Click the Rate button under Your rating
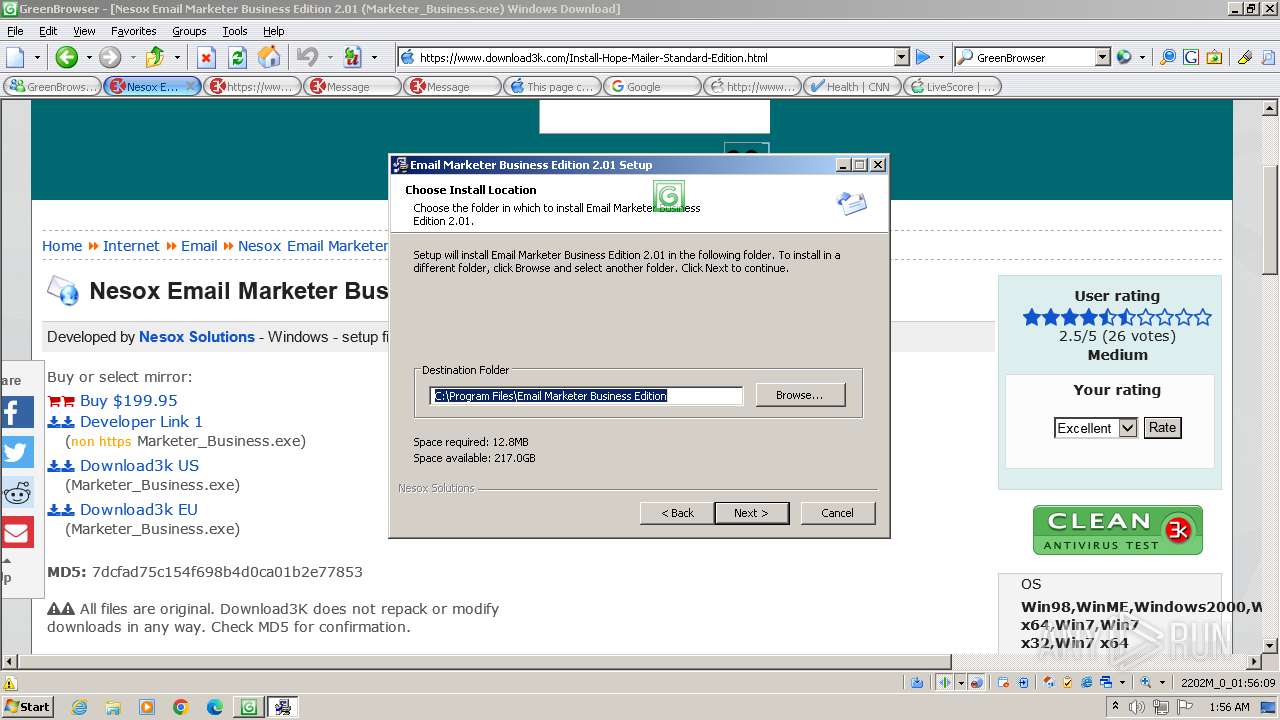This screenshot has width=1280, height=720. tap(1162, 427)
